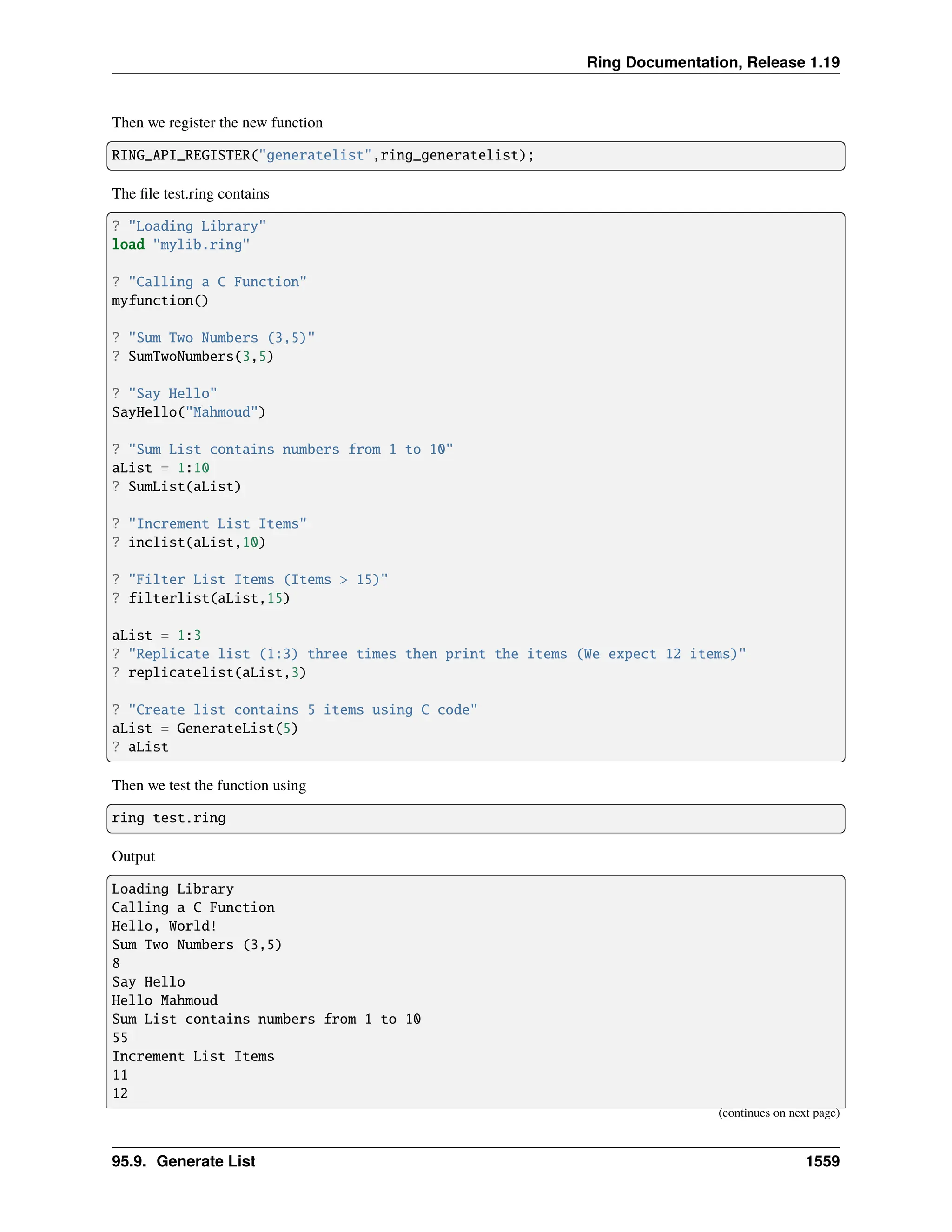Click the output line 'Hello, World!'

click(x=164, y=927)
